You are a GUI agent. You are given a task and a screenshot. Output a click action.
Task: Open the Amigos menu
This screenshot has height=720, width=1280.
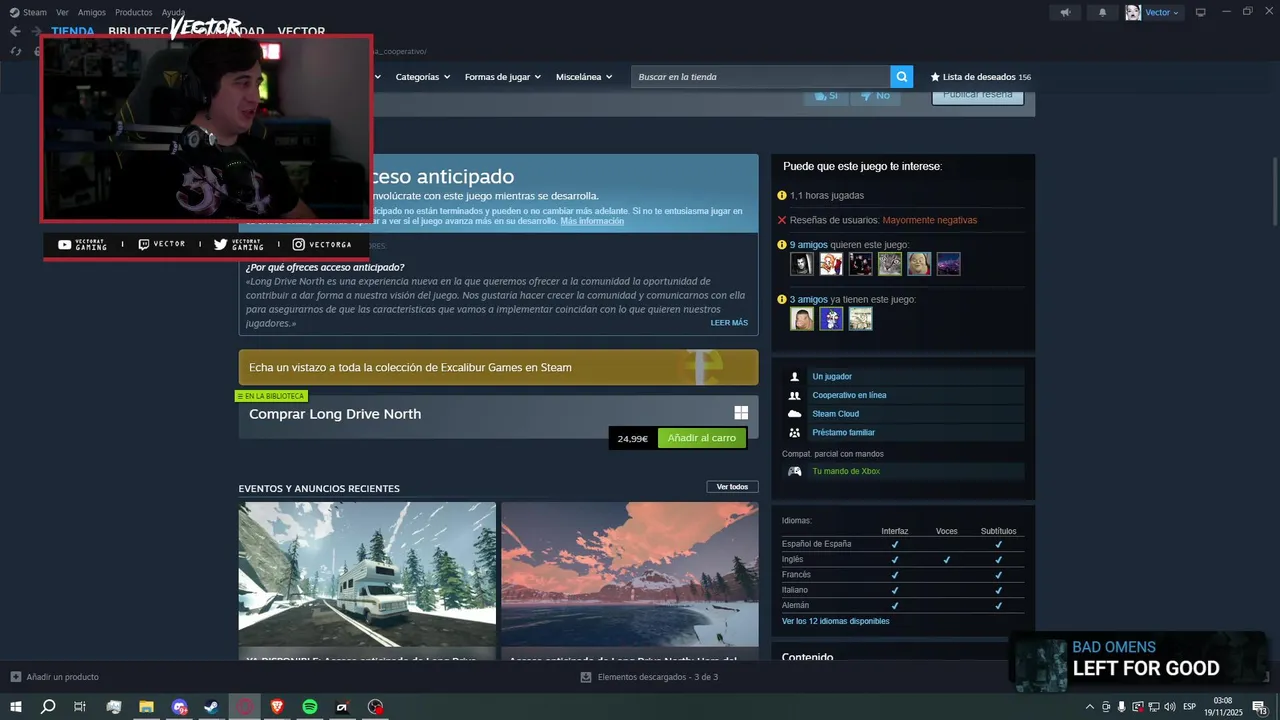click(91, 12)
